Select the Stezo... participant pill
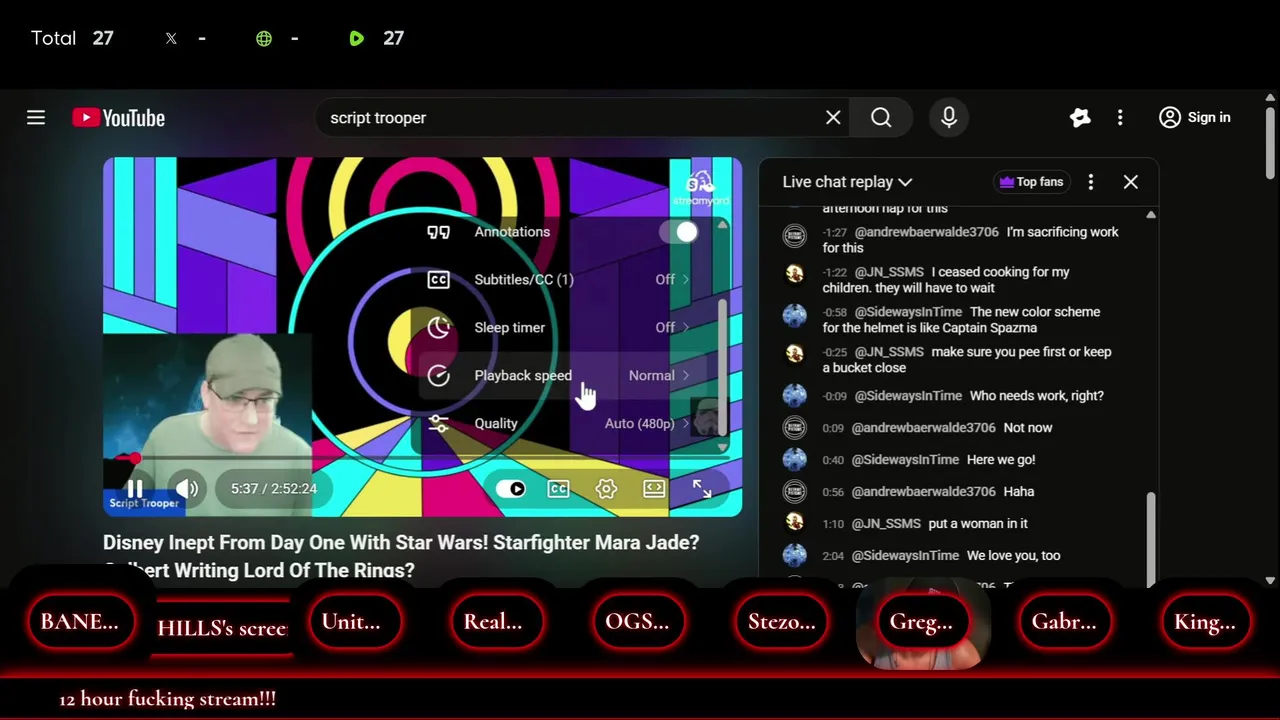Screen dimensions: 1280x720 point(781,622)
